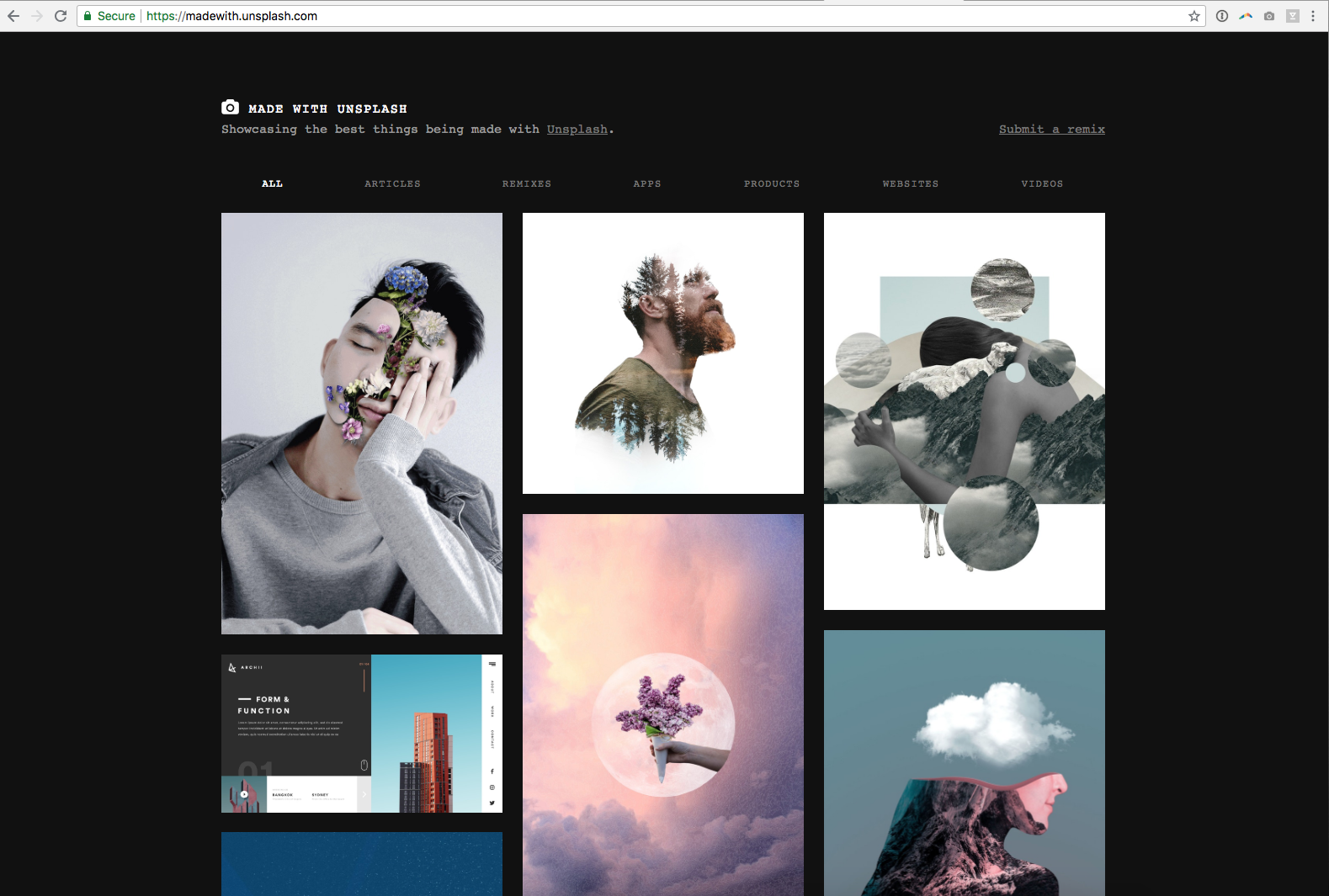
Task: Switch to the REMIXES tab
Action: (x=527, y=183)
